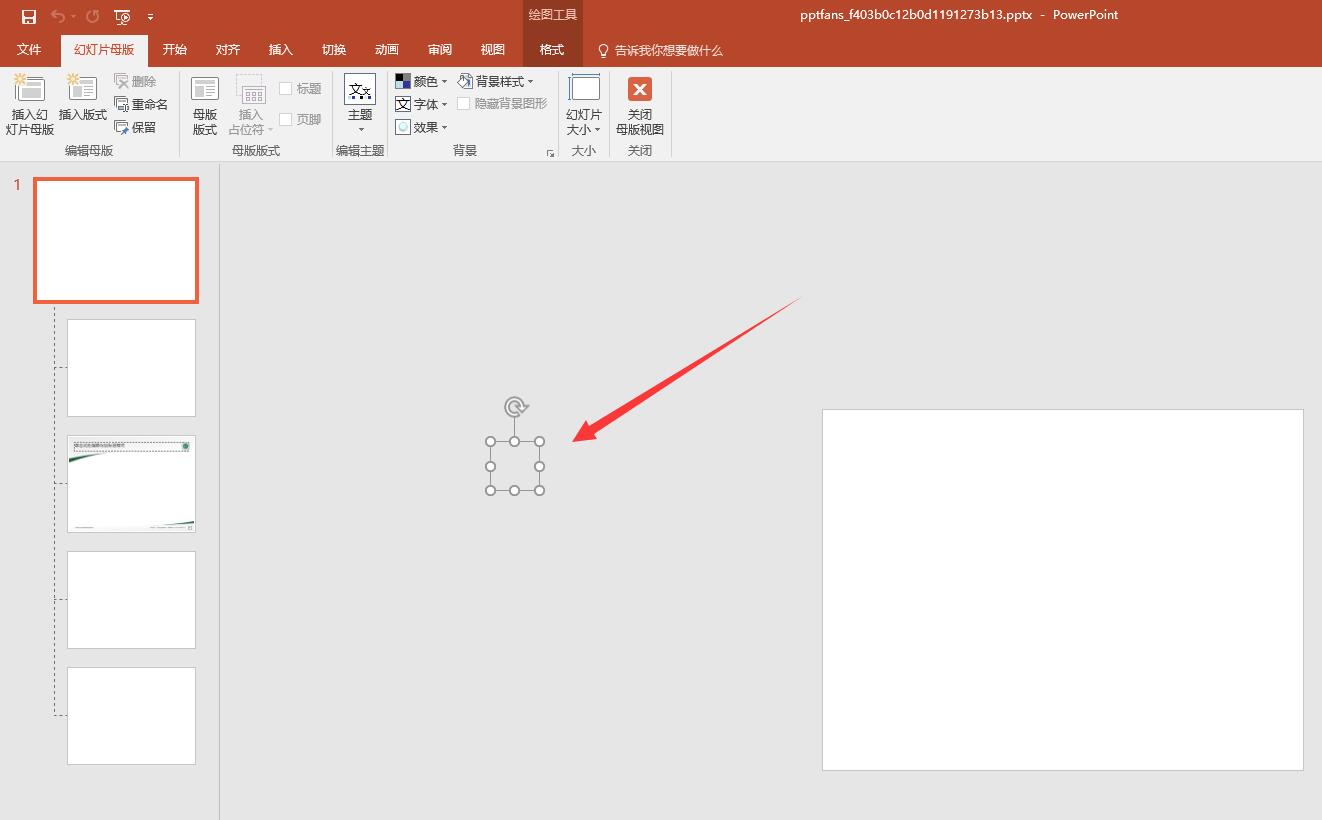The width and height of the screenshot is (1322, 820).
Task: Open the Master Layout button
Action: coord(205,105)
